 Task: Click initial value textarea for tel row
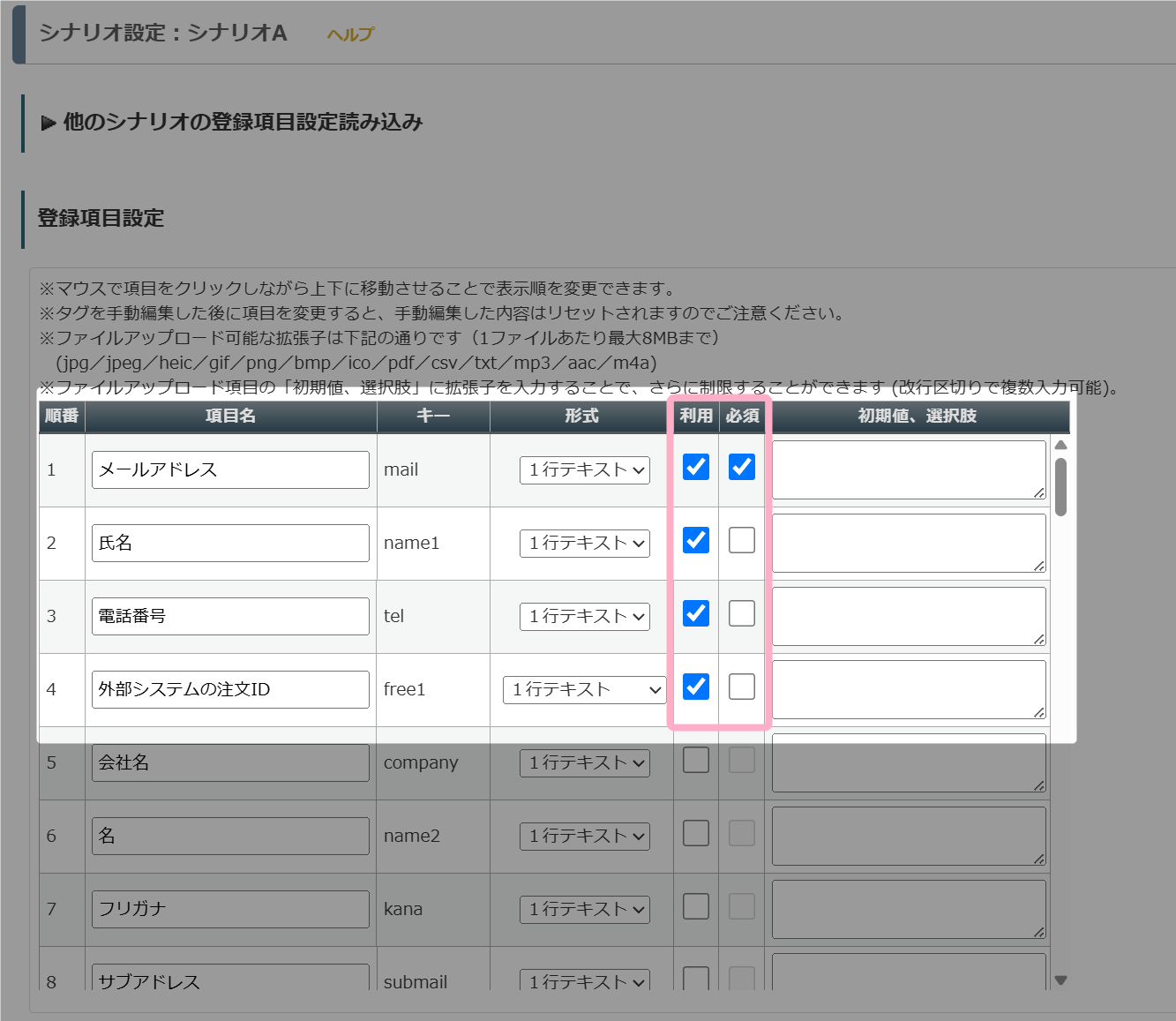[x=909, y=616]
